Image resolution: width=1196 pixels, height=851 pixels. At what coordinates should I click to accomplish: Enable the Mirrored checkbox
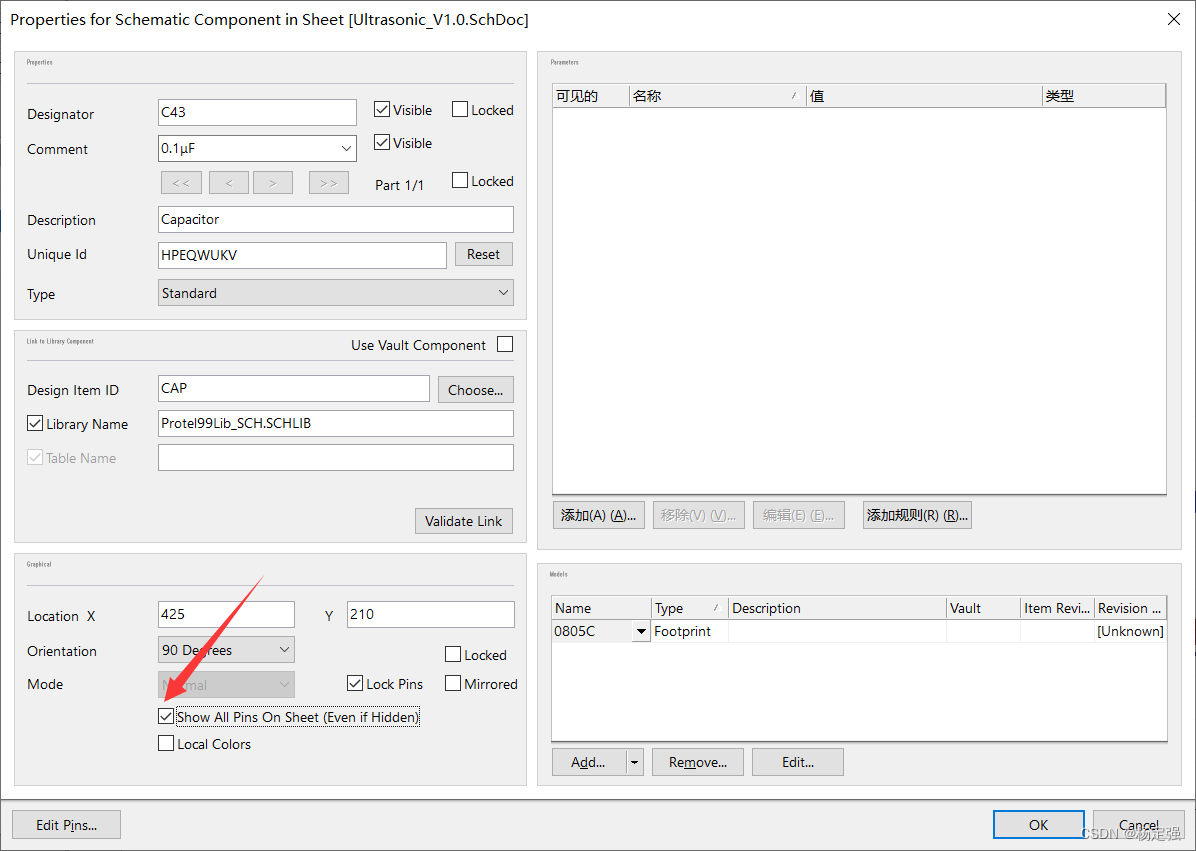[453, 684]
